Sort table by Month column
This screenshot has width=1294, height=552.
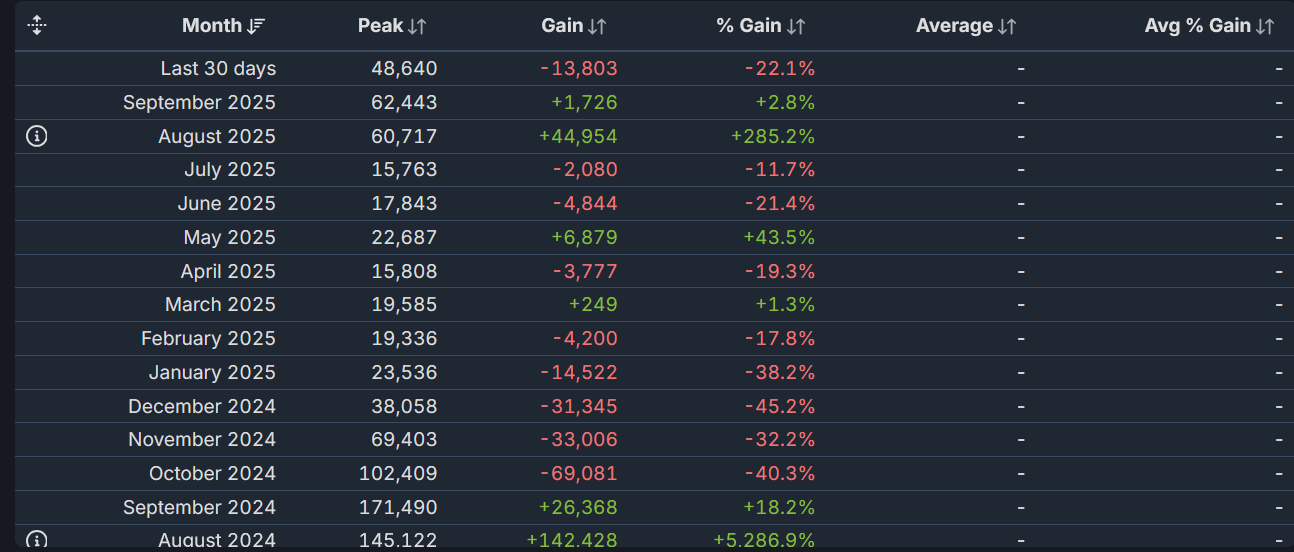224,26
